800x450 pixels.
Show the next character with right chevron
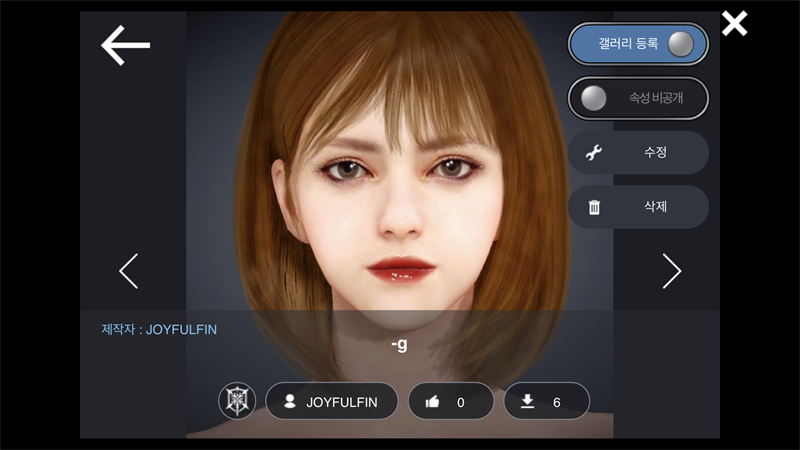(x=671, y=271)
